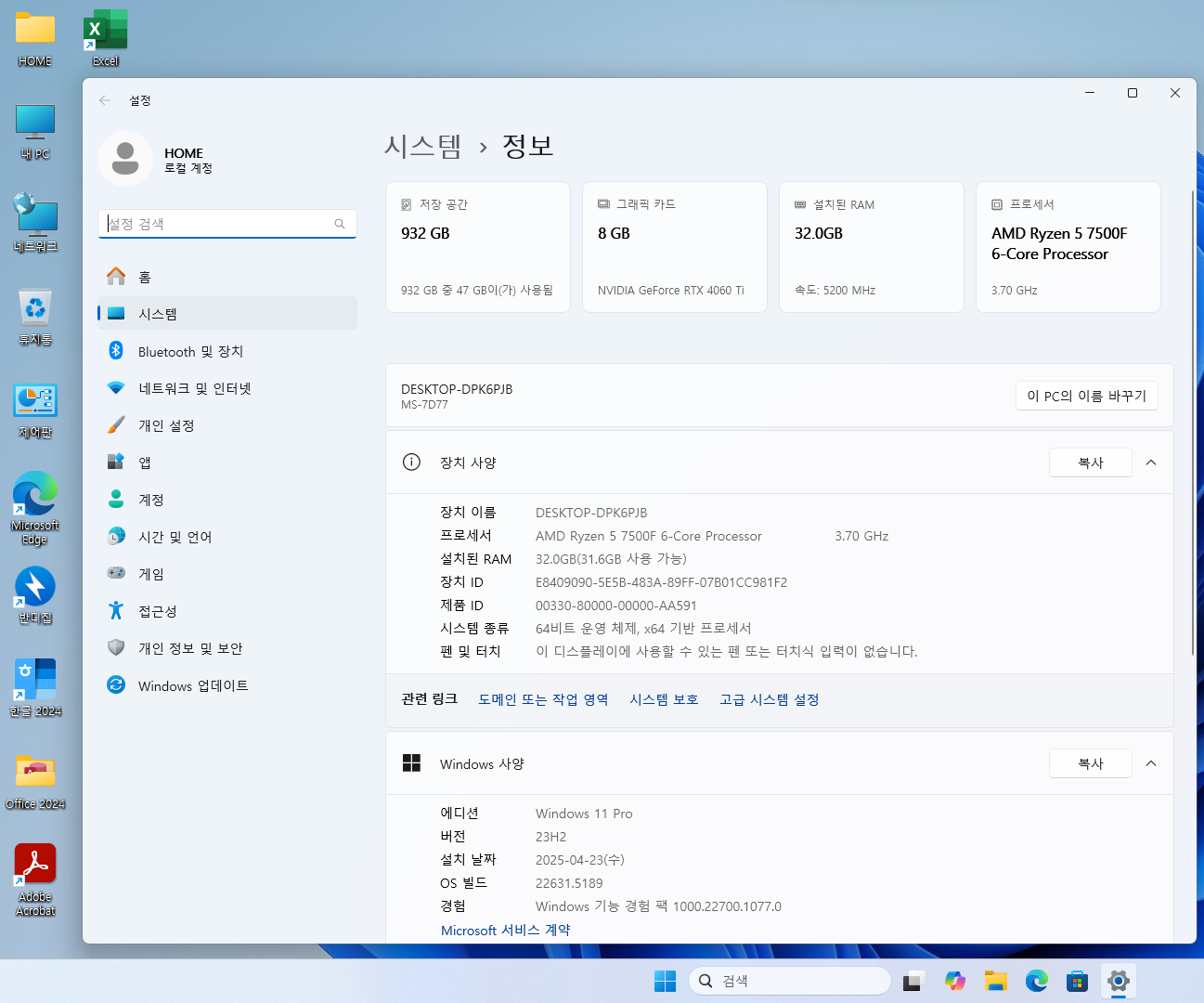Click the Windows logo beside Windows 사양
Image resolution: width=1204 pixels, height=1003 pixels.
412,763
